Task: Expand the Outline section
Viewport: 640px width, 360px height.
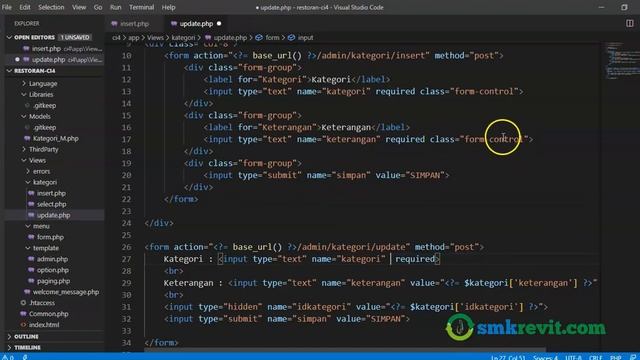Action: 9,337
